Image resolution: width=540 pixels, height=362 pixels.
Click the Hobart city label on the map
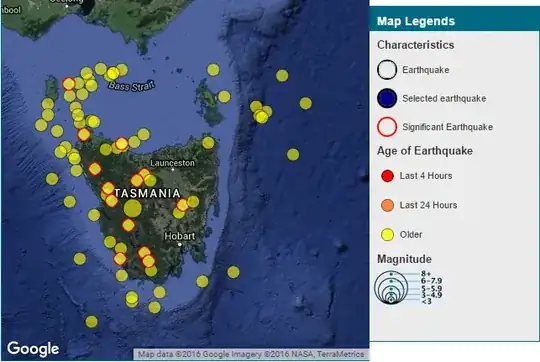179,236
